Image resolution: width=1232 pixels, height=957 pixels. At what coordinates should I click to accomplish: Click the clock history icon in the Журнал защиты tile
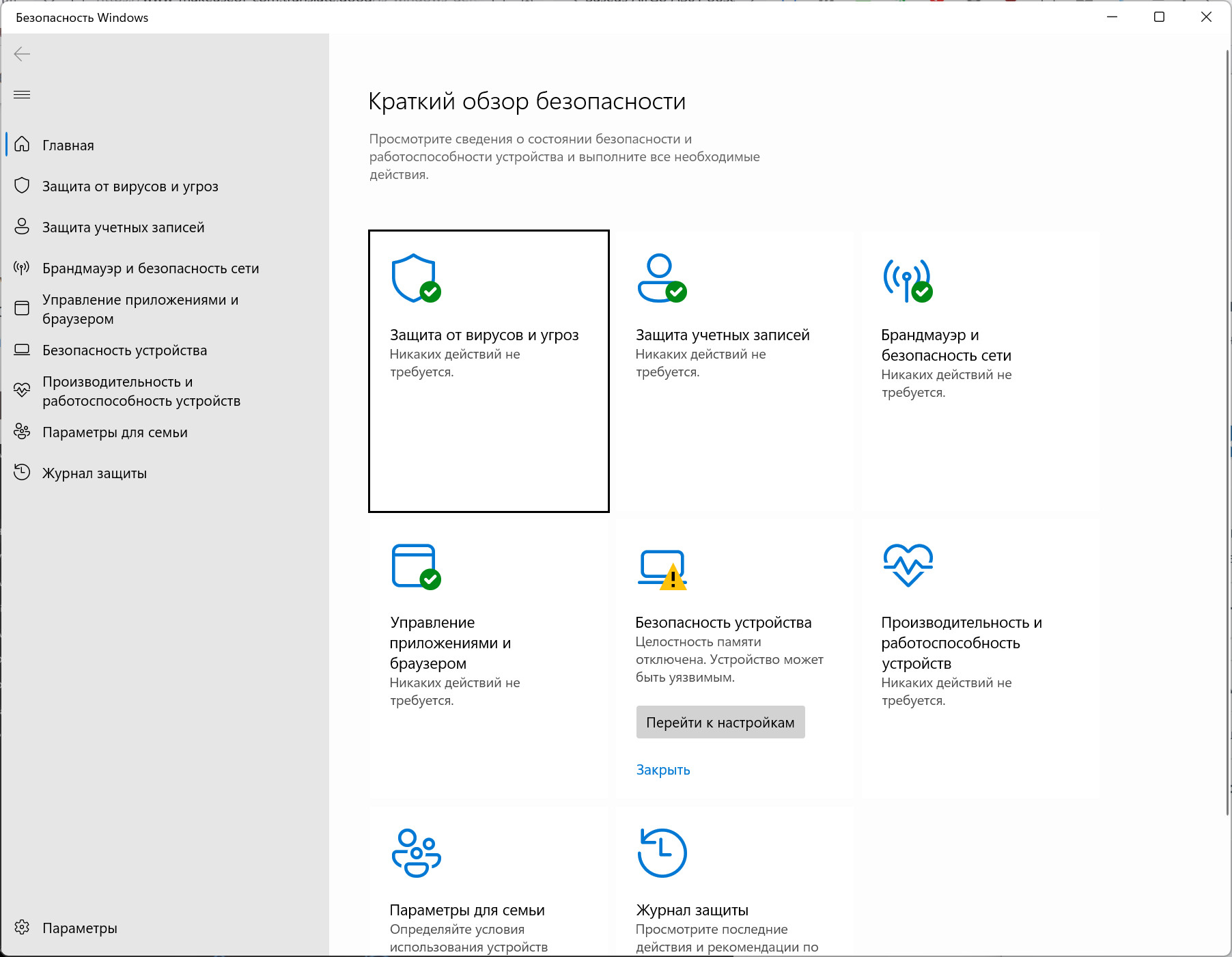click(662, 853)
